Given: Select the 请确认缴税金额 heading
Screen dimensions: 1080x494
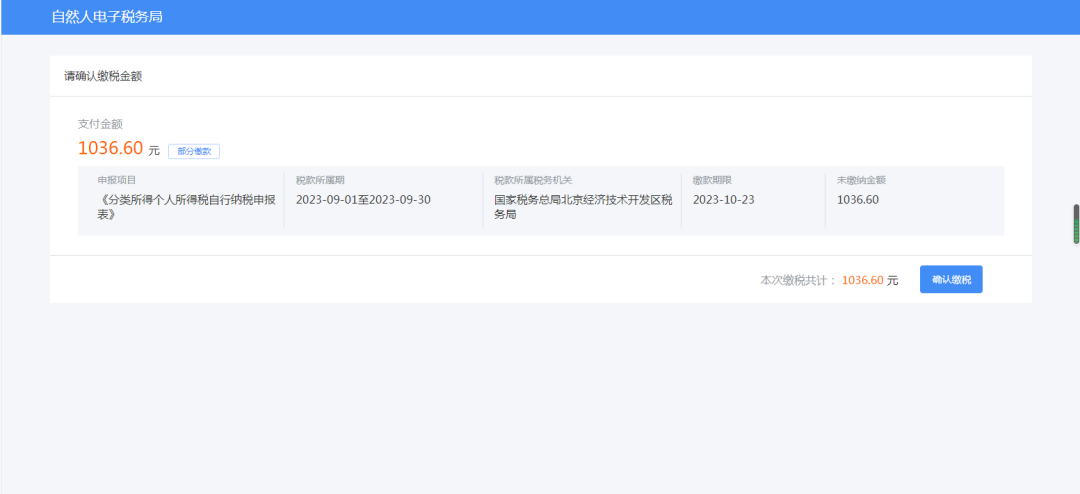Looking at the screenshot, I should (103, 76).
